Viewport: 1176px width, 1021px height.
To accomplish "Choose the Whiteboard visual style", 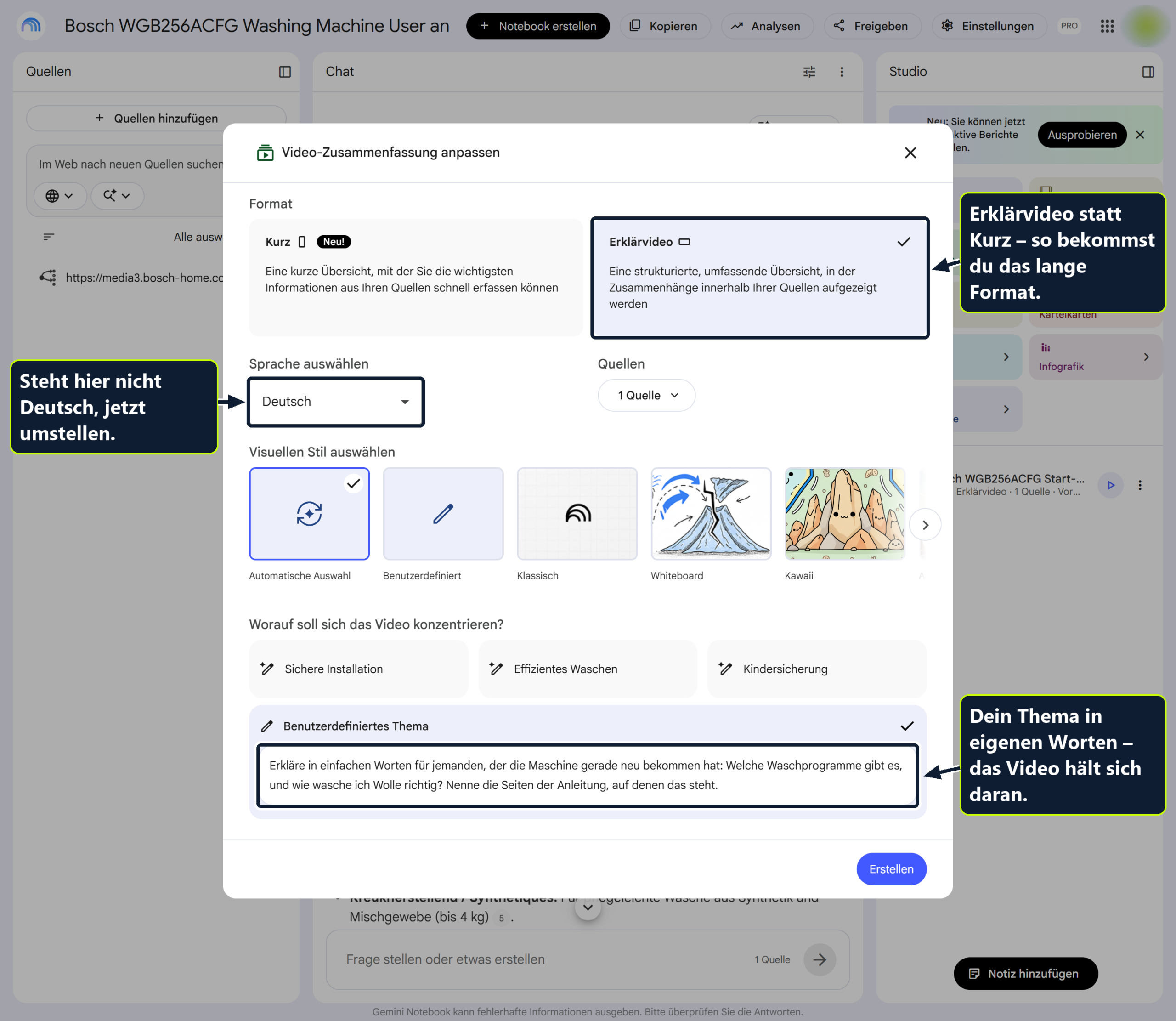I will click(711, 514).
